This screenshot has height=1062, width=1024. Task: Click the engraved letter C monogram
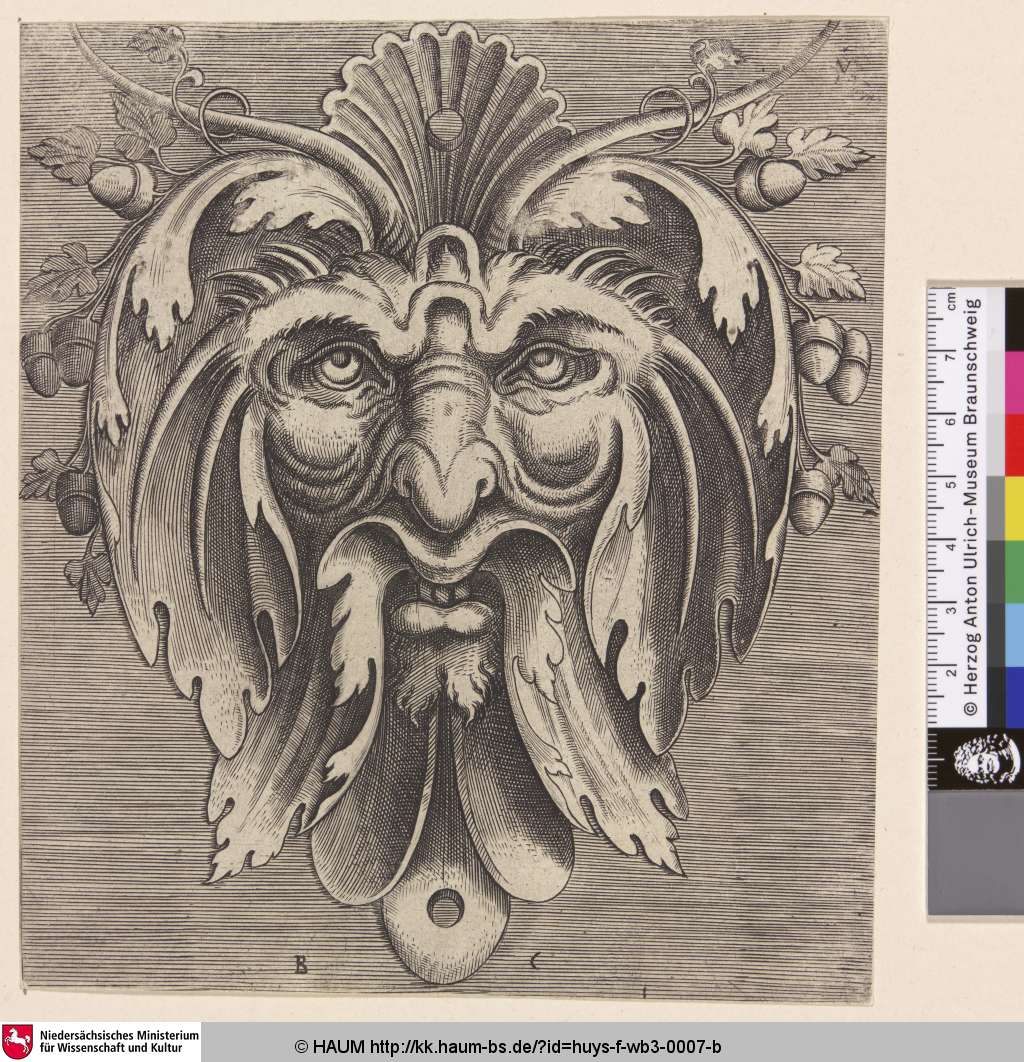pos(536,962)
